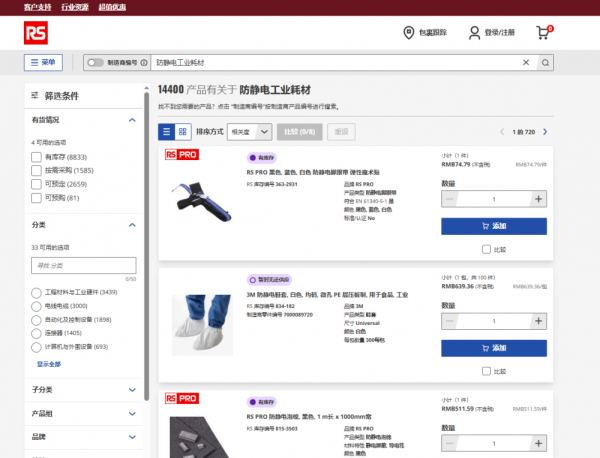Open RS PRO anti-static foam product title
Image resolution: width=600 pixels, height=458 pixels.
click(309, 417)
